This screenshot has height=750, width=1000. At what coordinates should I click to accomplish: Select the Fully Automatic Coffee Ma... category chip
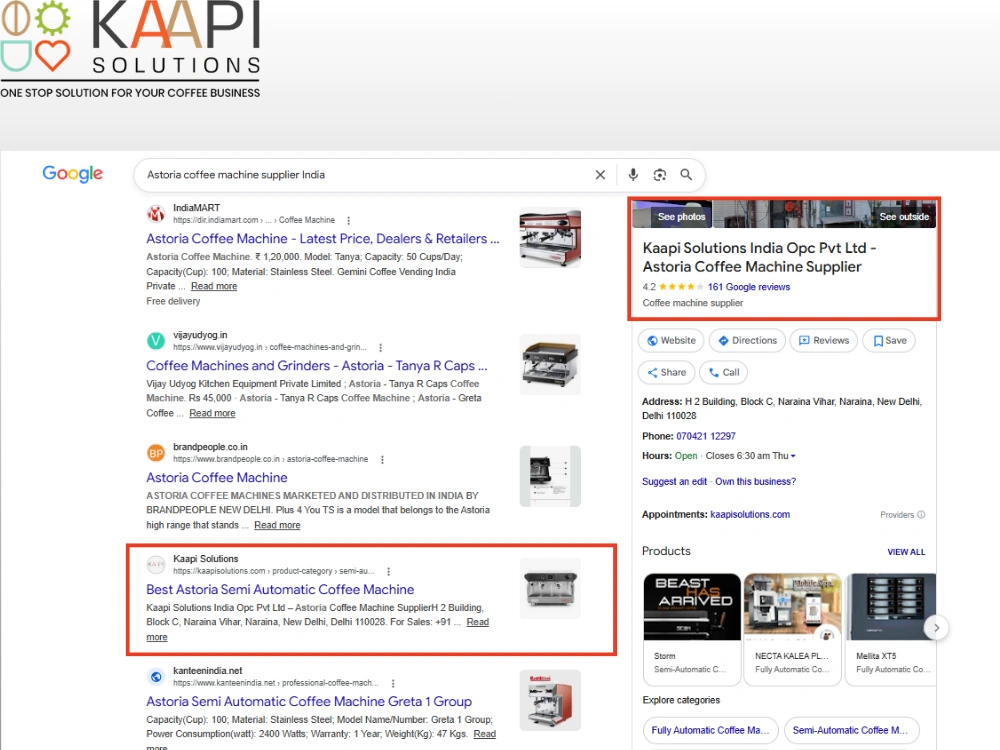point(710,730)
